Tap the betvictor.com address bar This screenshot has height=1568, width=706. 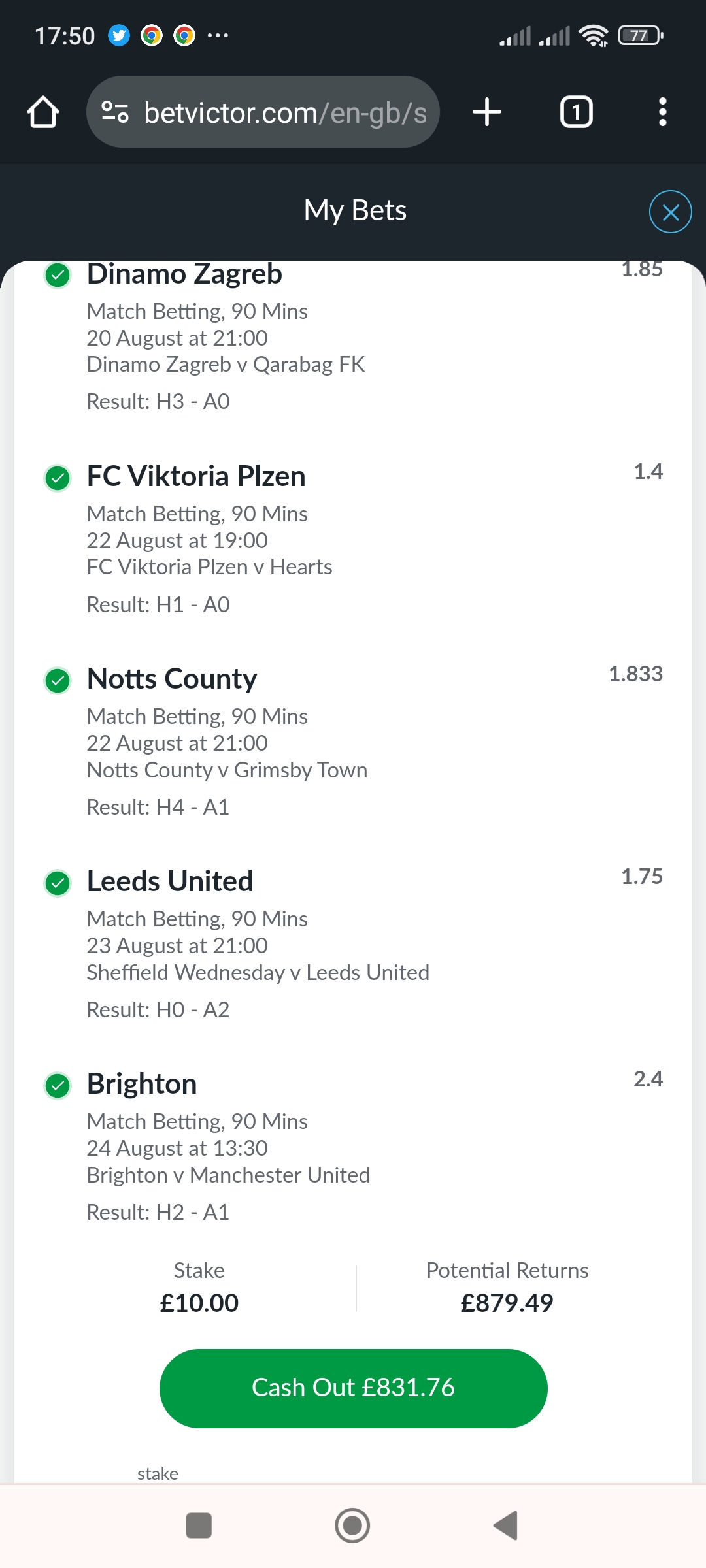click(284, 112)
